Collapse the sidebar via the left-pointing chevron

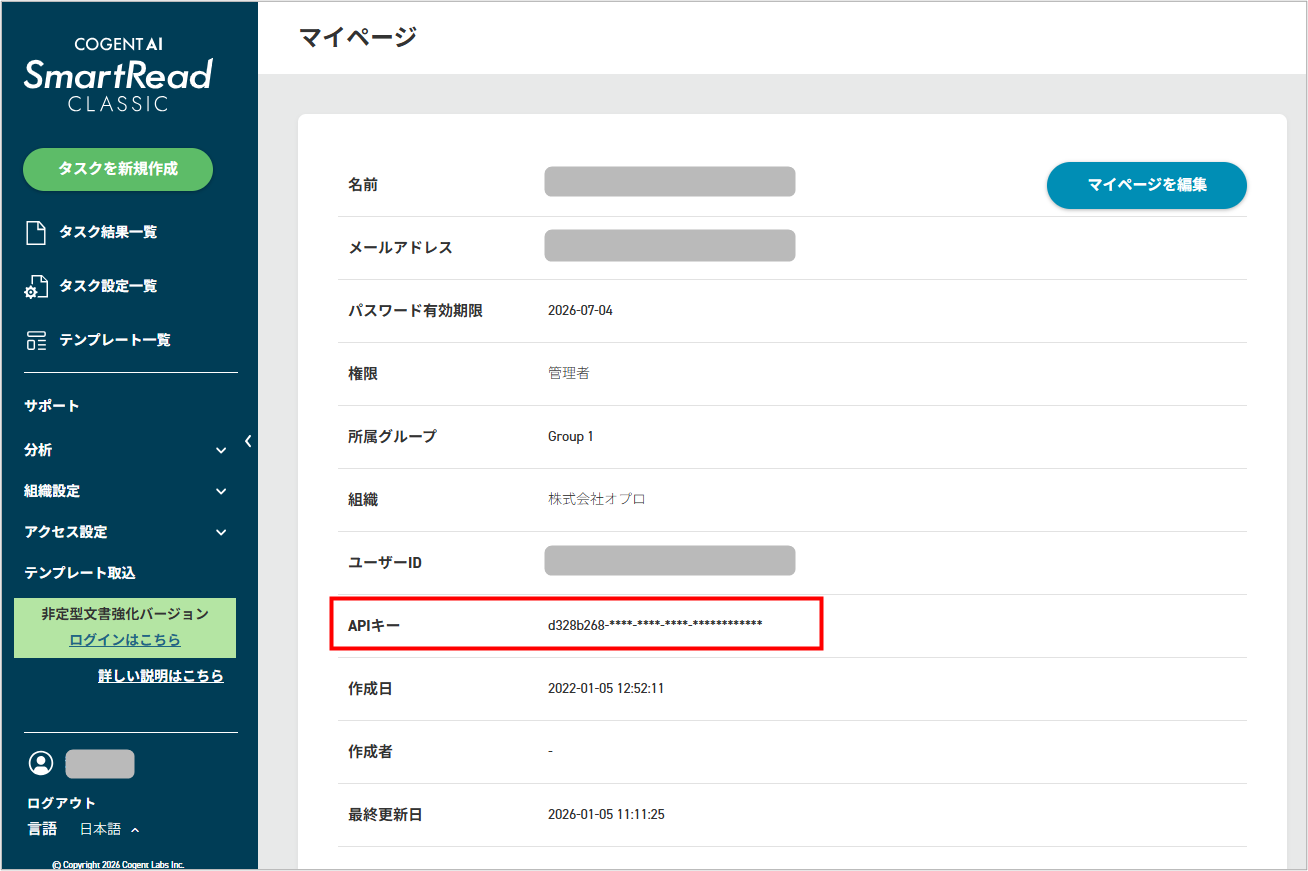[247, 440]
